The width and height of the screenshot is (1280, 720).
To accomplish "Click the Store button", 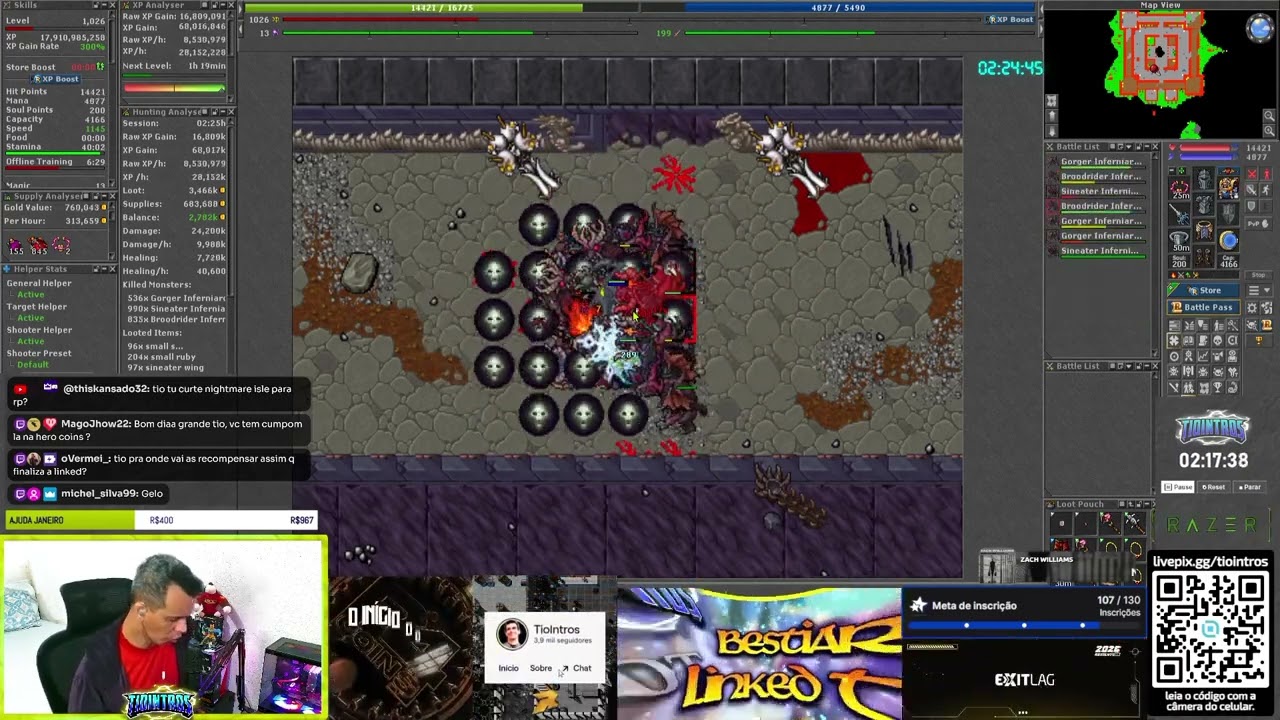I will (x=1204, y=290).
